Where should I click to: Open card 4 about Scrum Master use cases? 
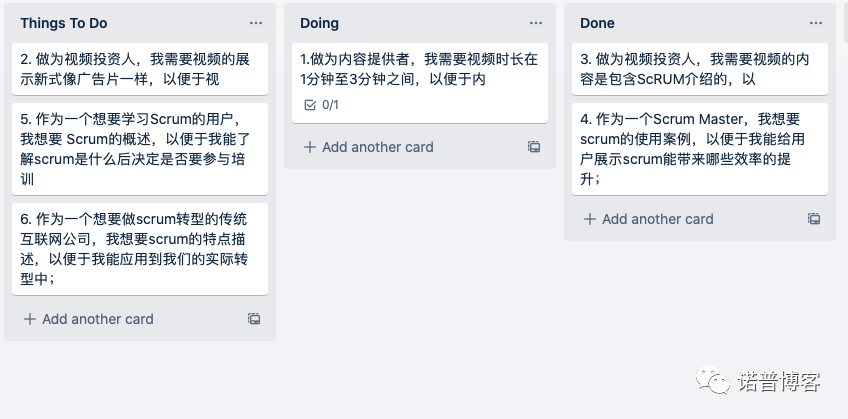(x=700, y=149)
